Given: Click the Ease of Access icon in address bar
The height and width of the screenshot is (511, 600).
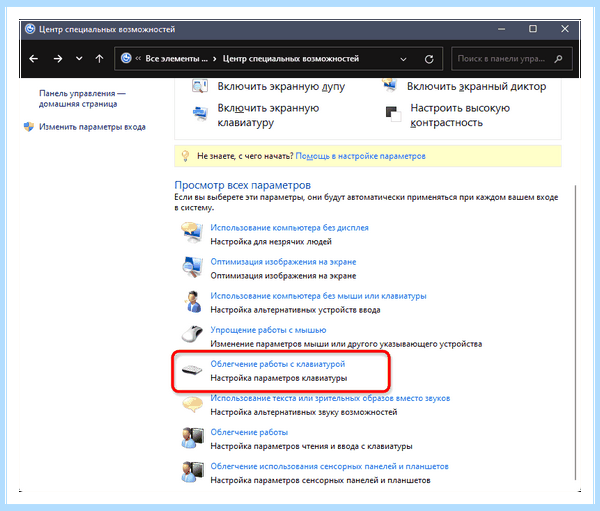Looking at the screenshot, I should 126,58.
